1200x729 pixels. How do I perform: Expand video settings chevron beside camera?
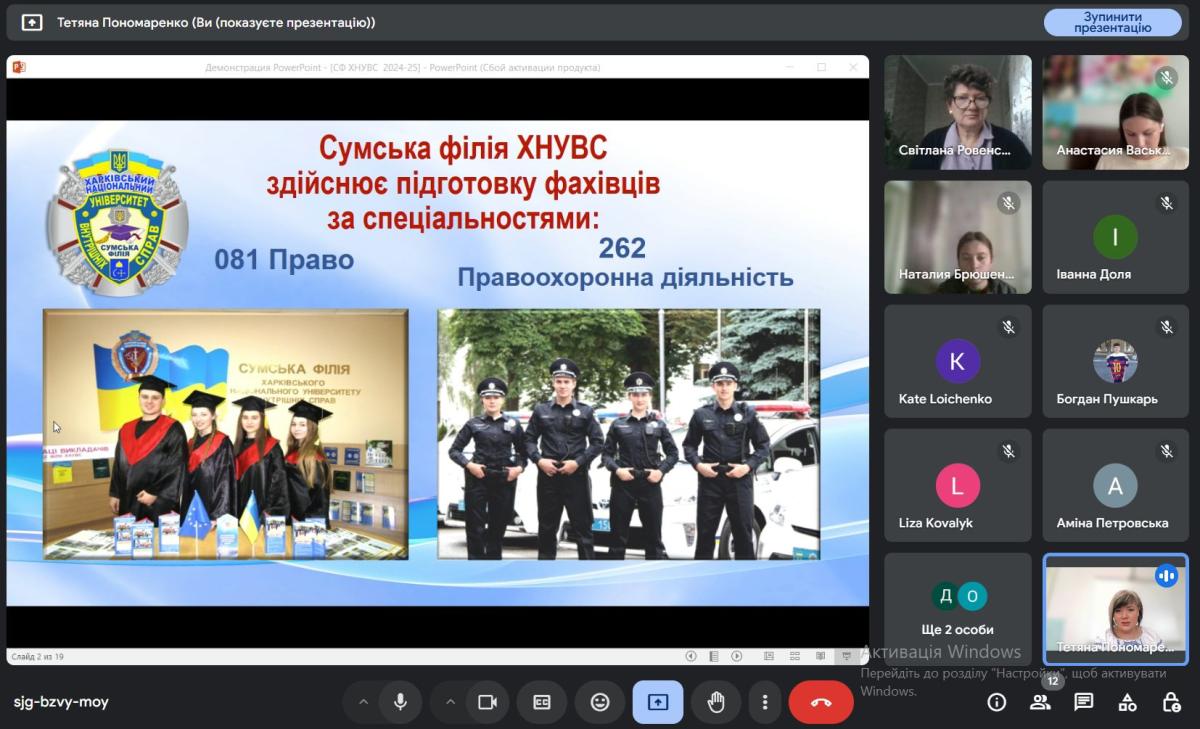(450, 702)
